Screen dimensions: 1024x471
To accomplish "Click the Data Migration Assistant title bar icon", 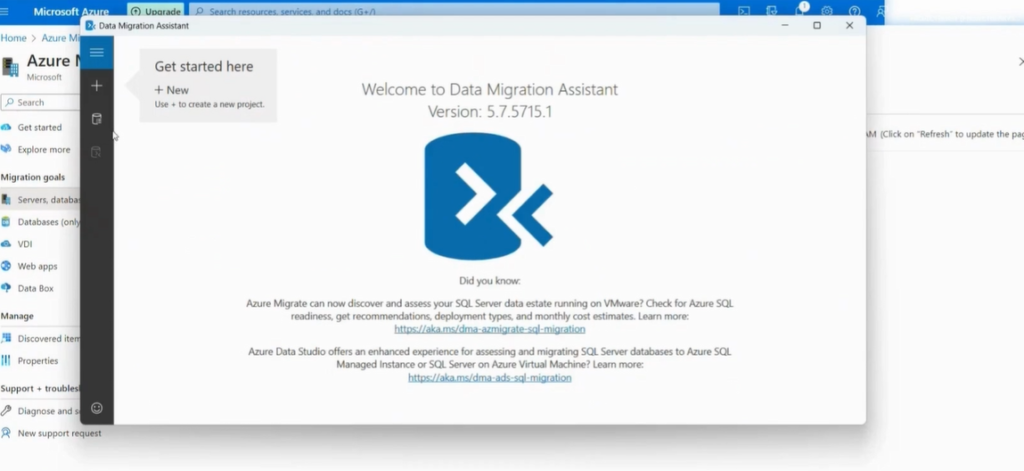I will (90, 25).
